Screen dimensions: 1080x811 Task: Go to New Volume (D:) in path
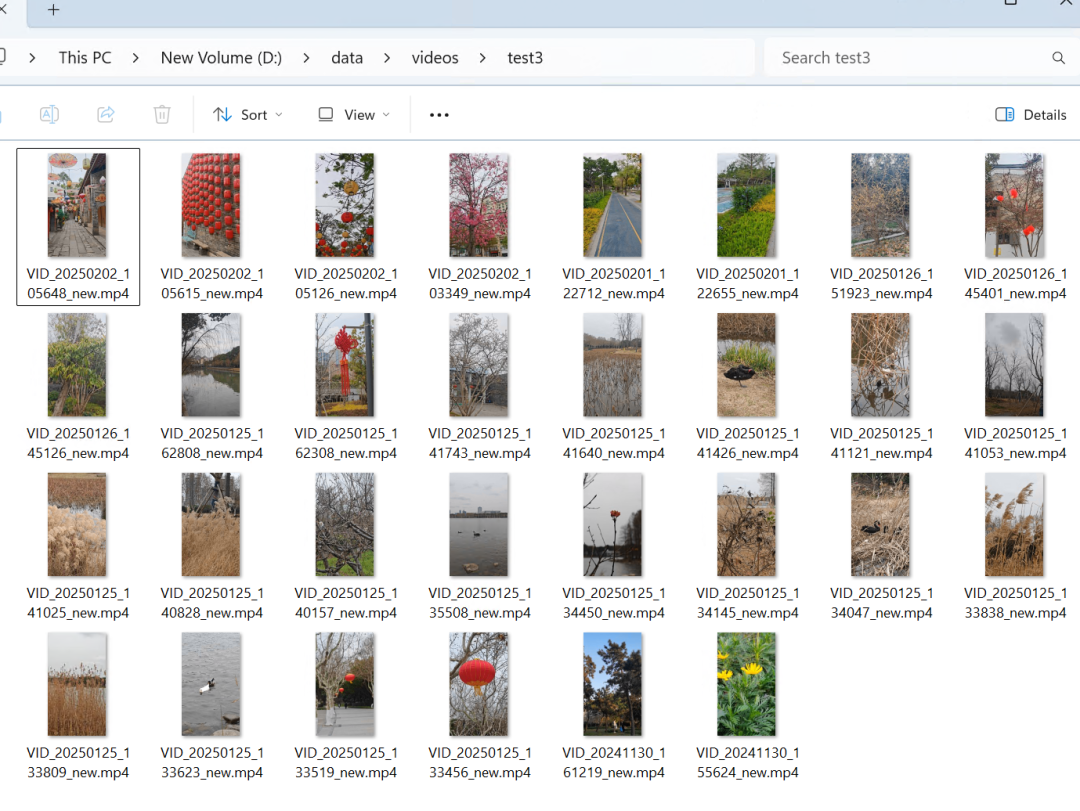(x=221, y=58)
